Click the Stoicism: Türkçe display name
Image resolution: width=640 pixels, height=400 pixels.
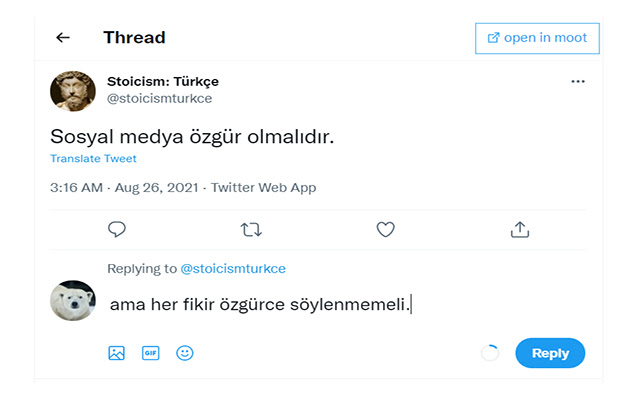pos(162,81)
